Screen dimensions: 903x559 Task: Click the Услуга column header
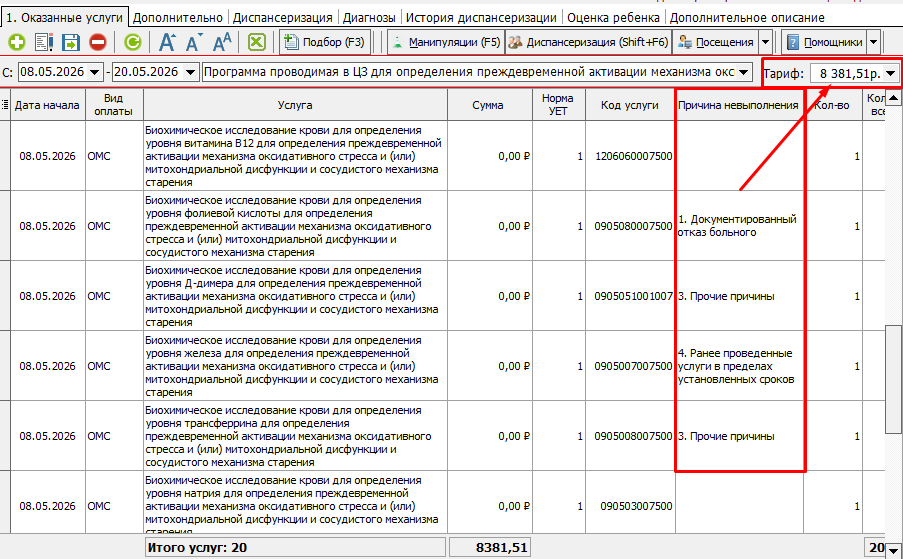pos(295,105)
